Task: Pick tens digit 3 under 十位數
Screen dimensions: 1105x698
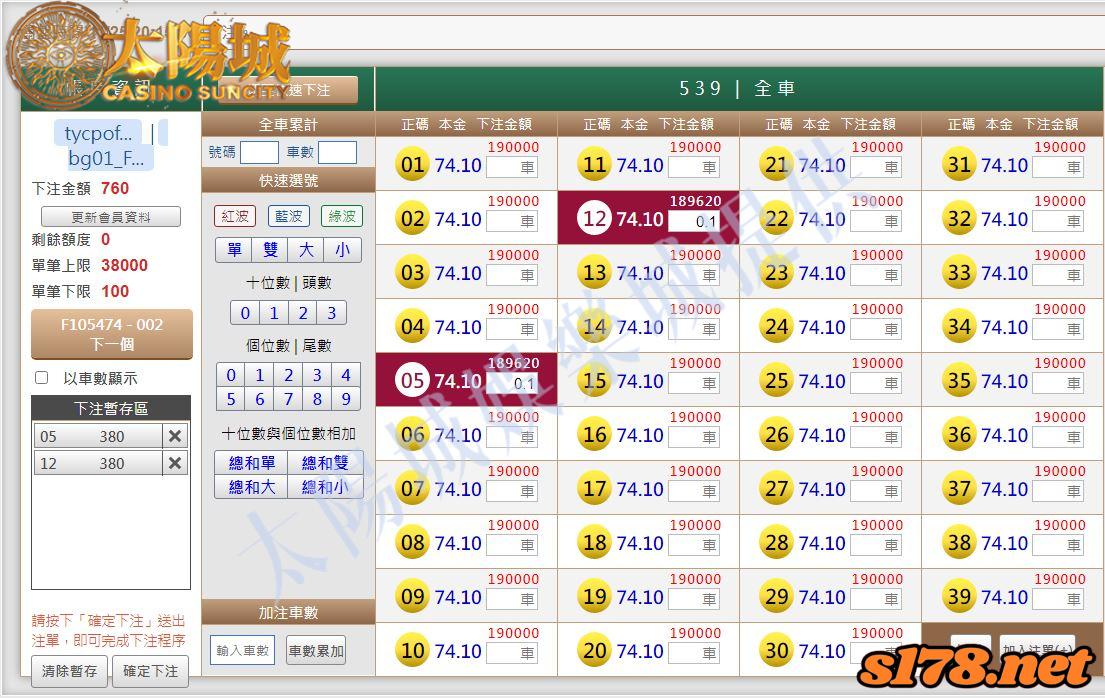Action: 331,312
